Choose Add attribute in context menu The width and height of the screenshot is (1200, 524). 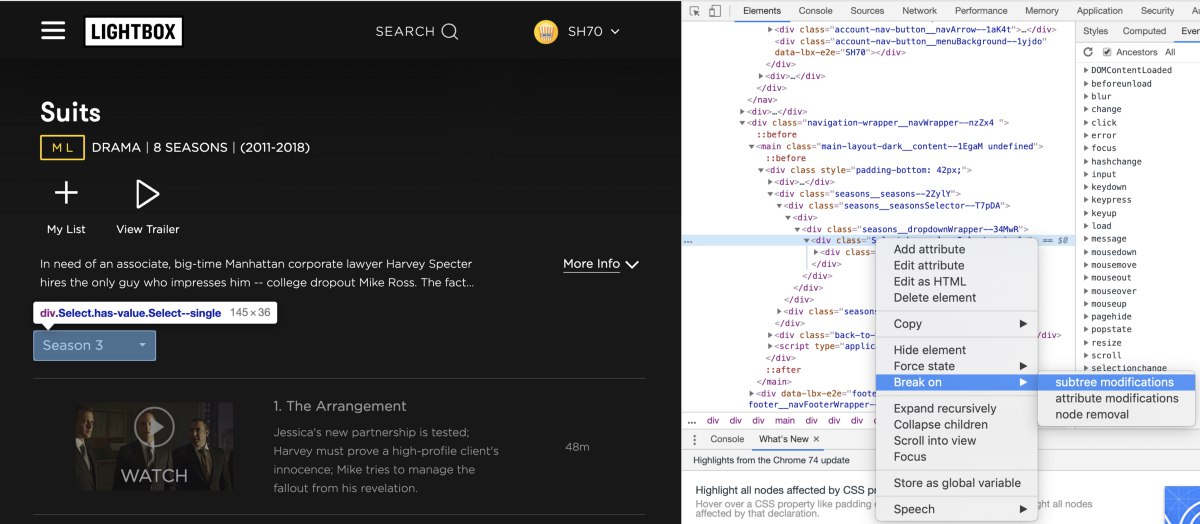(929, 250)
